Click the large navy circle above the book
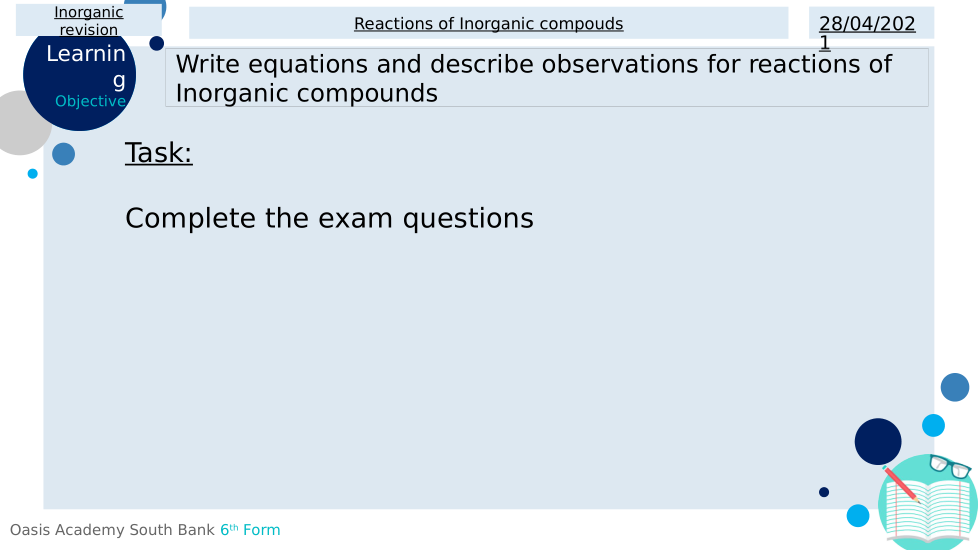The width and height of the screenshot is (978, 550). click(878, 441)
